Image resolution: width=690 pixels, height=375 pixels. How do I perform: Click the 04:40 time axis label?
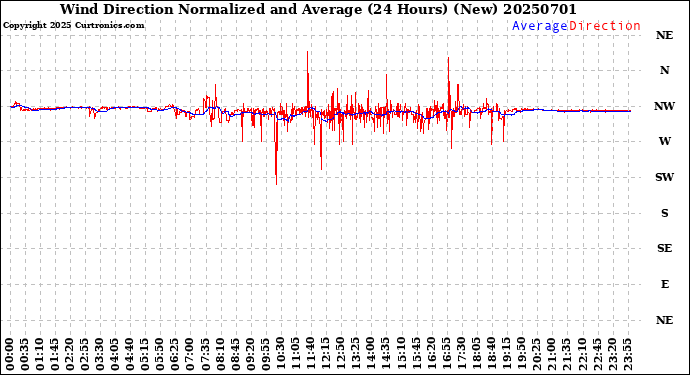click(x=130, y=355)
